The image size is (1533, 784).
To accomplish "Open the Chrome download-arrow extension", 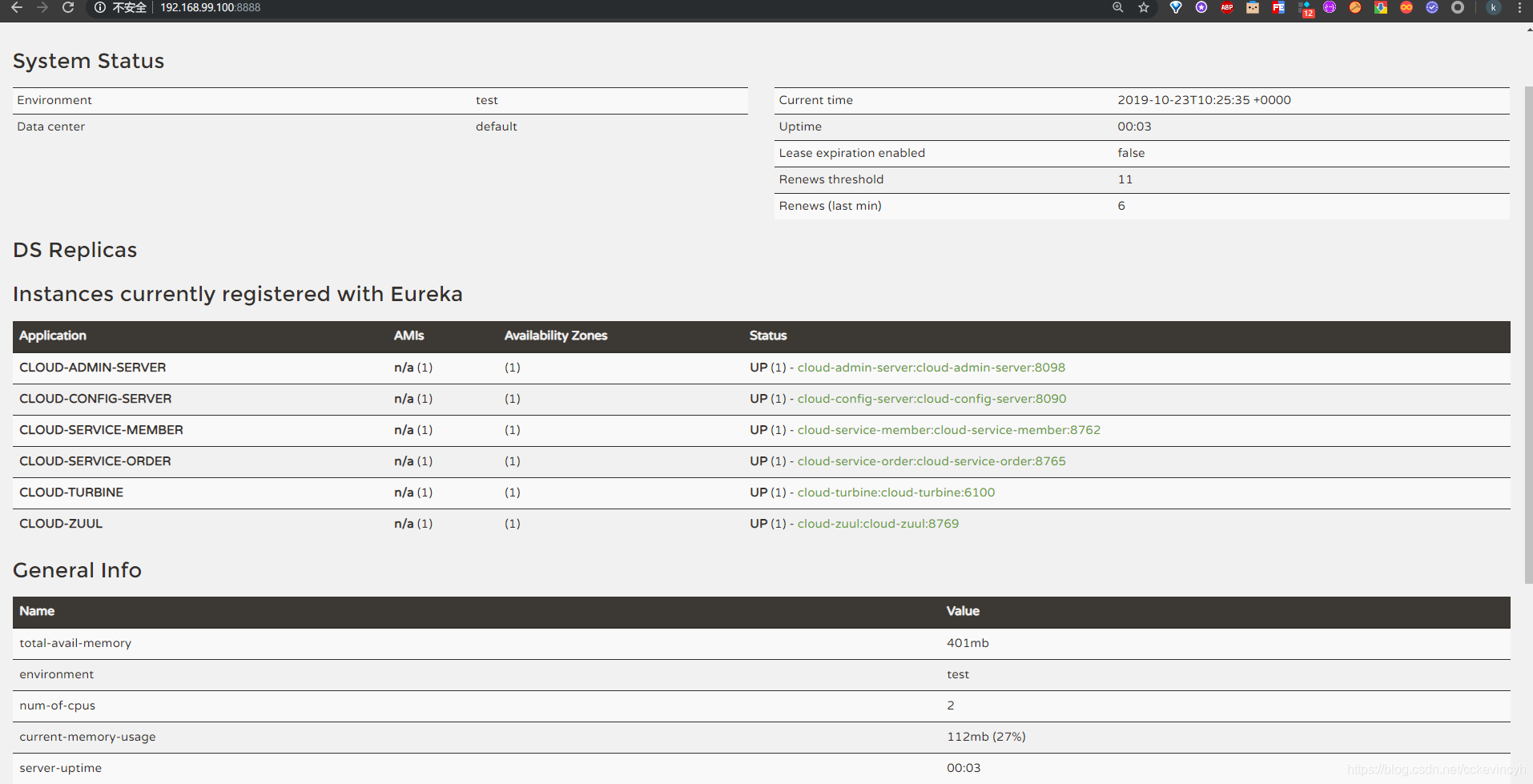I will point(1381,7).
